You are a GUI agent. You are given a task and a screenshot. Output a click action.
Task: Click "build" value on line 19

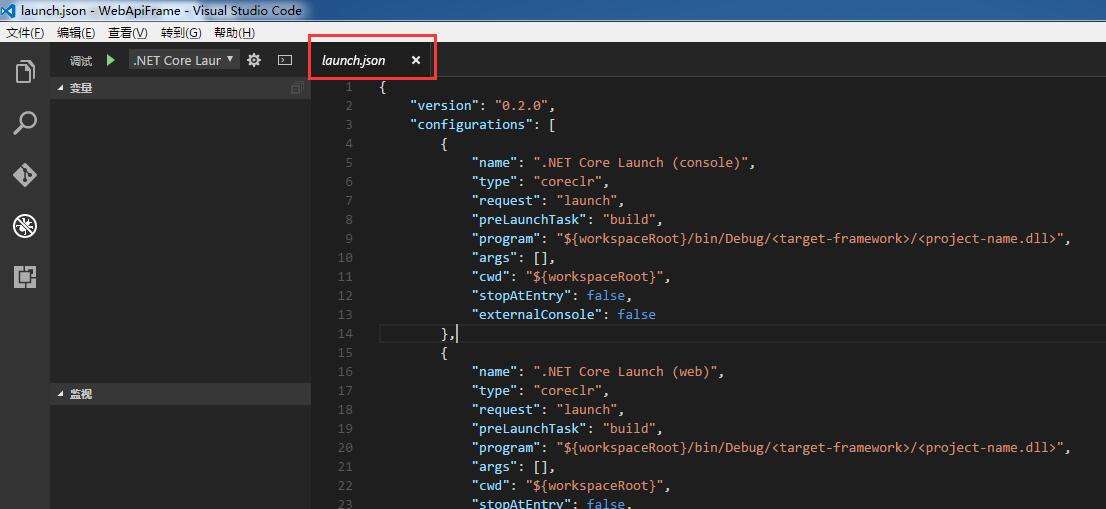coord(628,429)
